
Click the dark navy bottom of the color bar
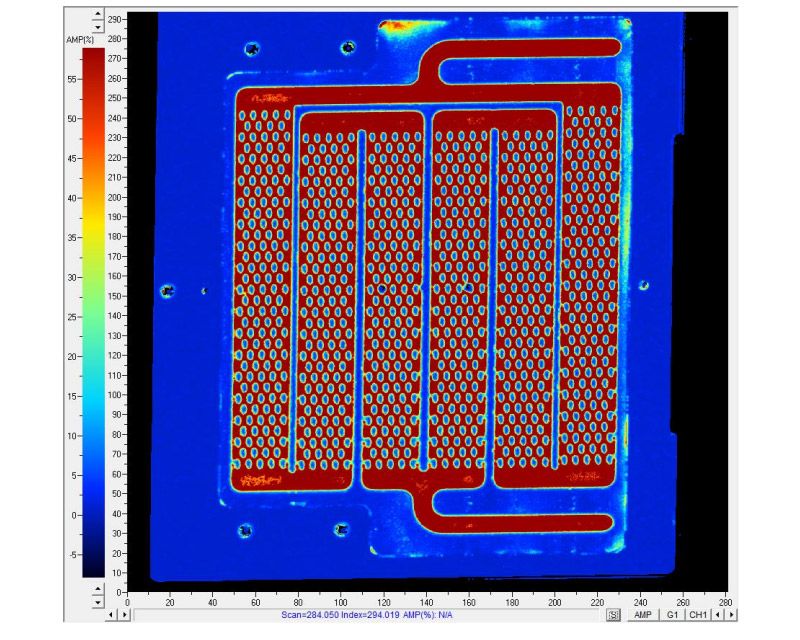92,568
